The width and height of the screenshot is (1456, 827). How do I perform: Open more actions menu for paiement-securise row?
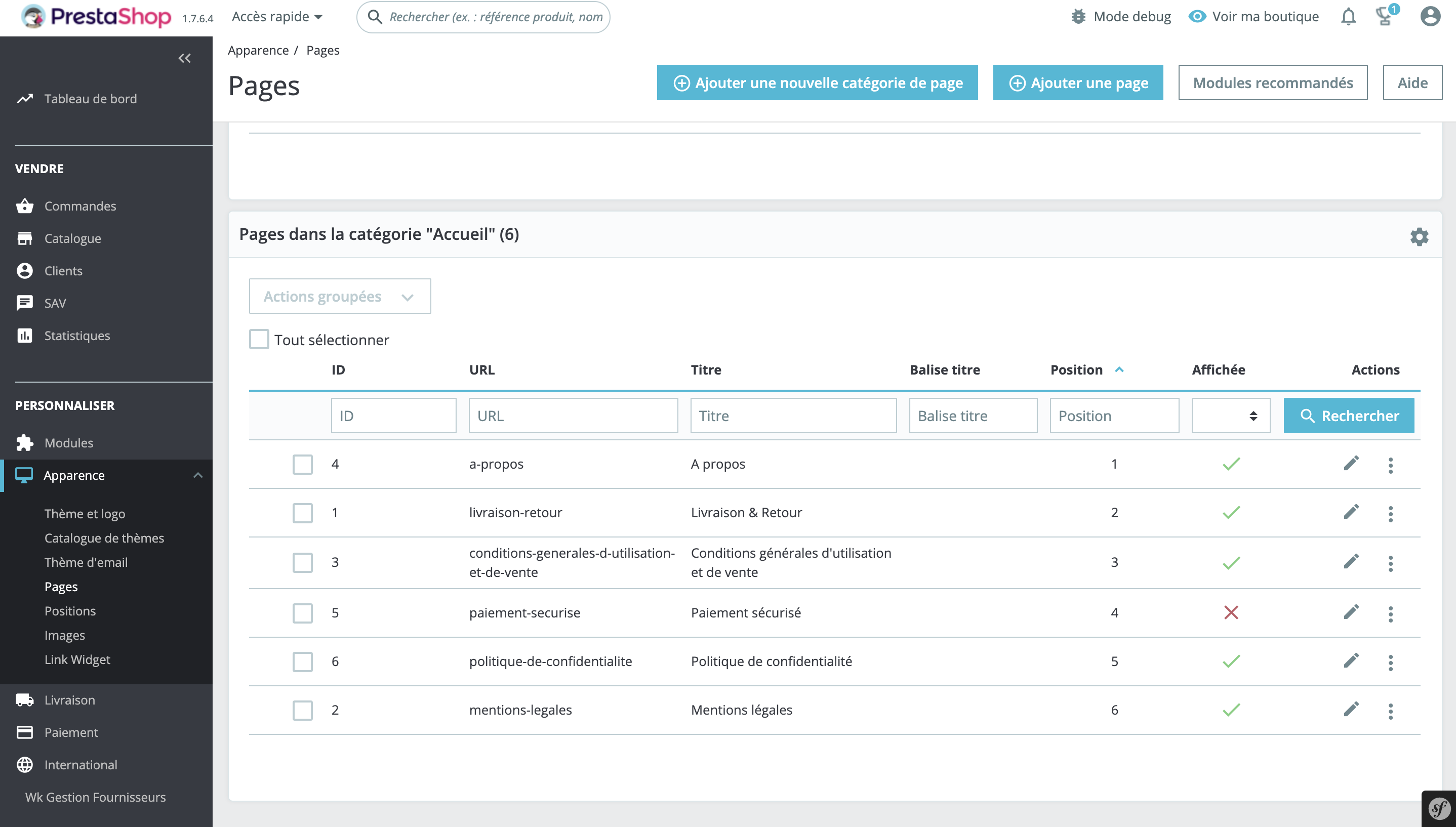1391,614
